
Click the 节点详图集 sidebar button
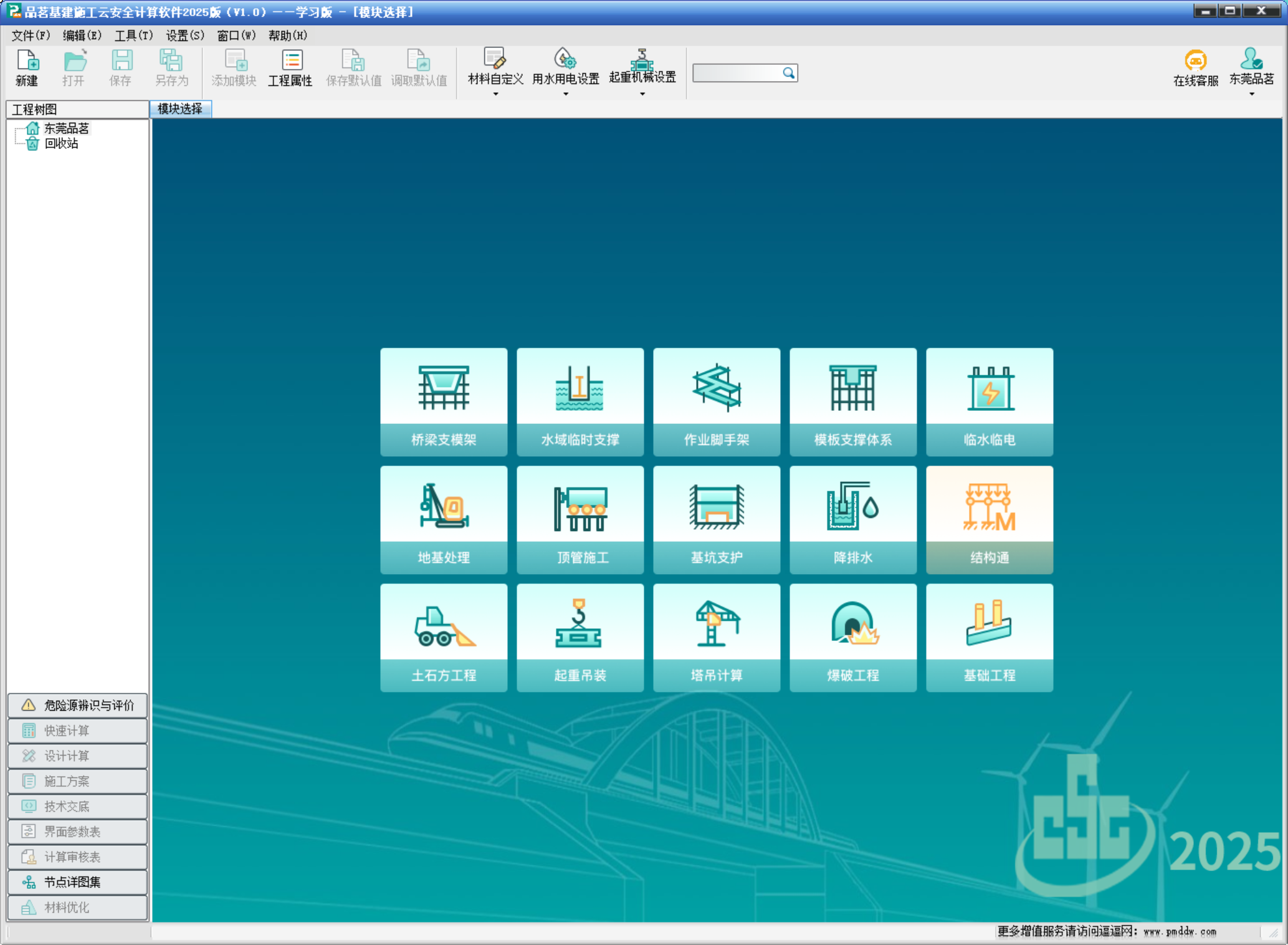(77, 882)
